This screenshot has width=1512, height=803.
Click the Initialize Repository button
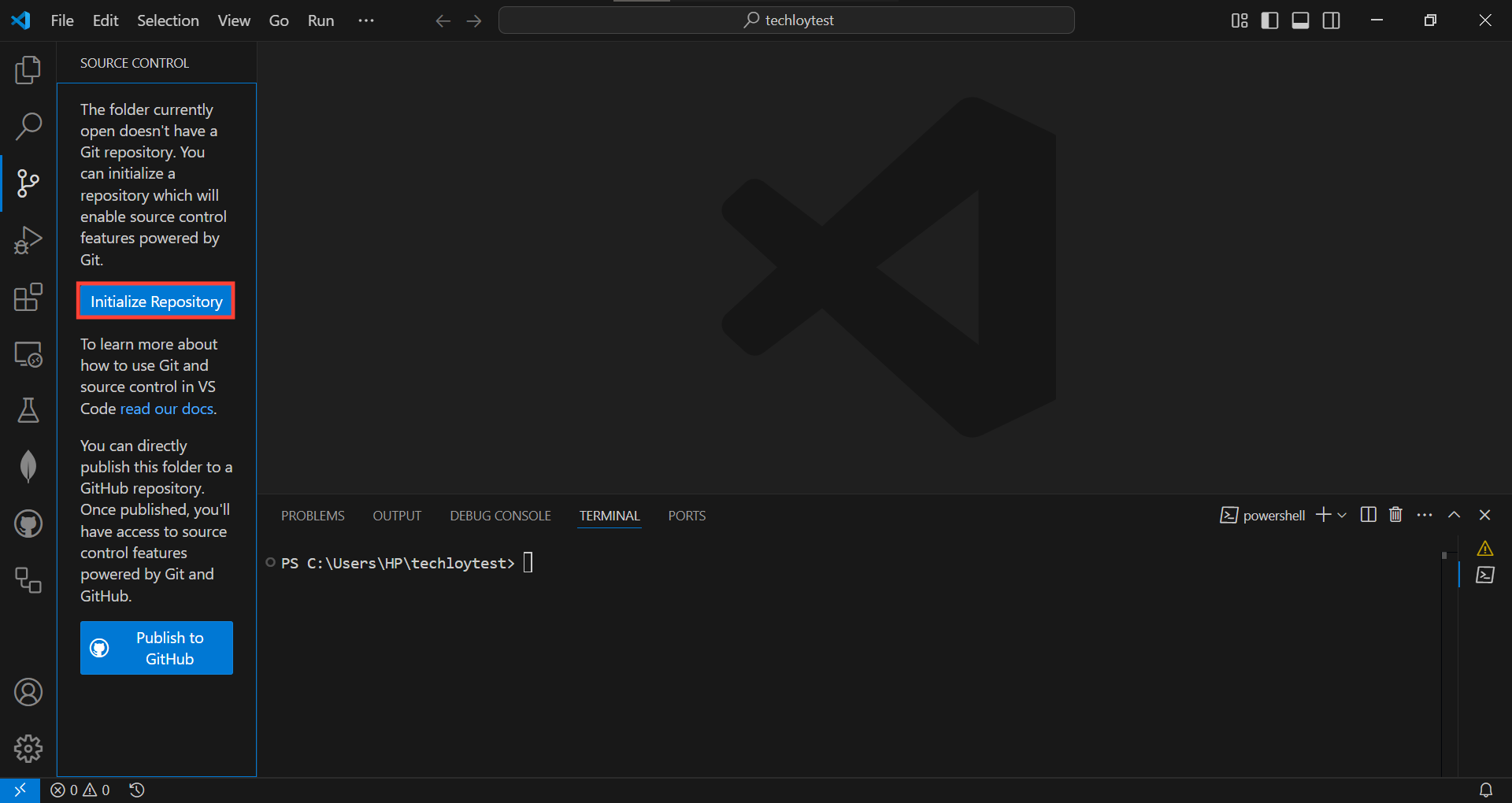155,301
